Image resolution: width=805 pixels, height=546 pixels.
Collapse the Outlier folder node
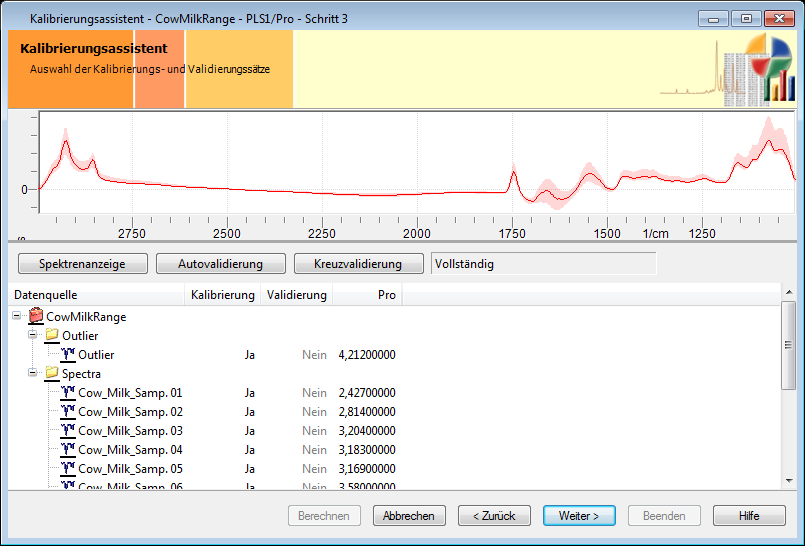click(x=33, y=335)
